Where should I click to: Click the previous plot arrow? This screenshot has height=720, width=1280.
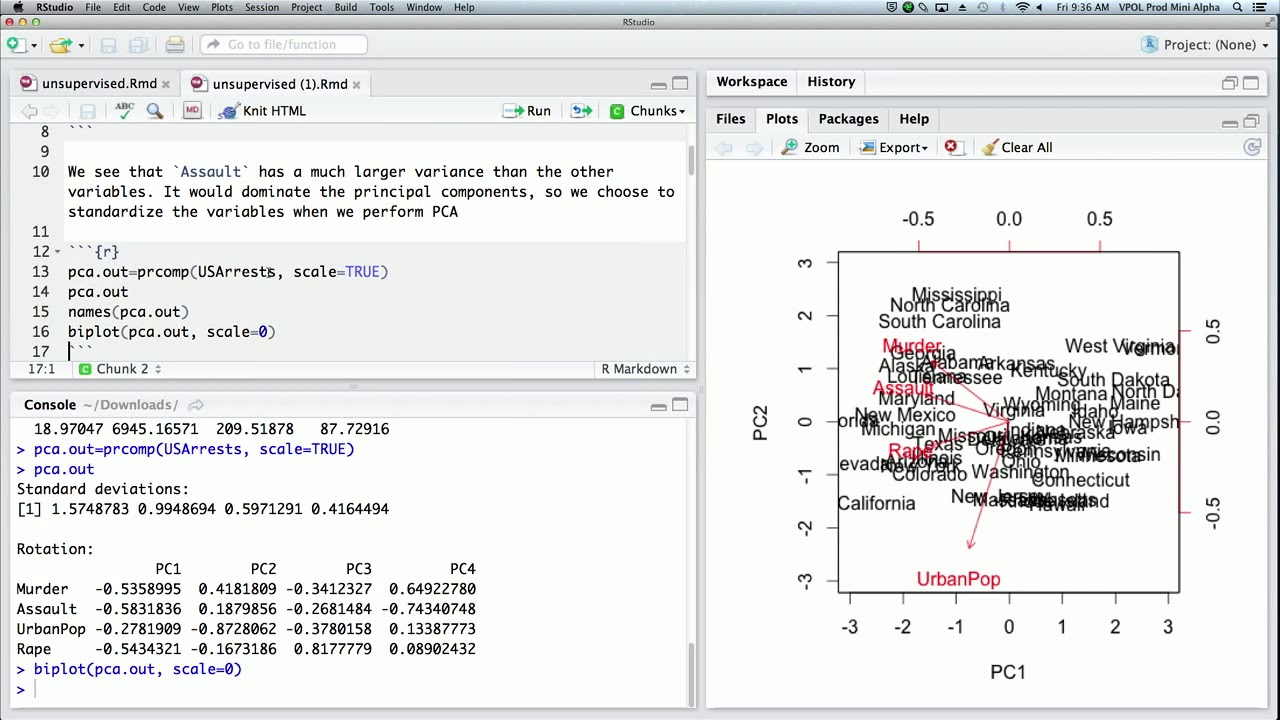pyautogui.click(x=725, y=148)
